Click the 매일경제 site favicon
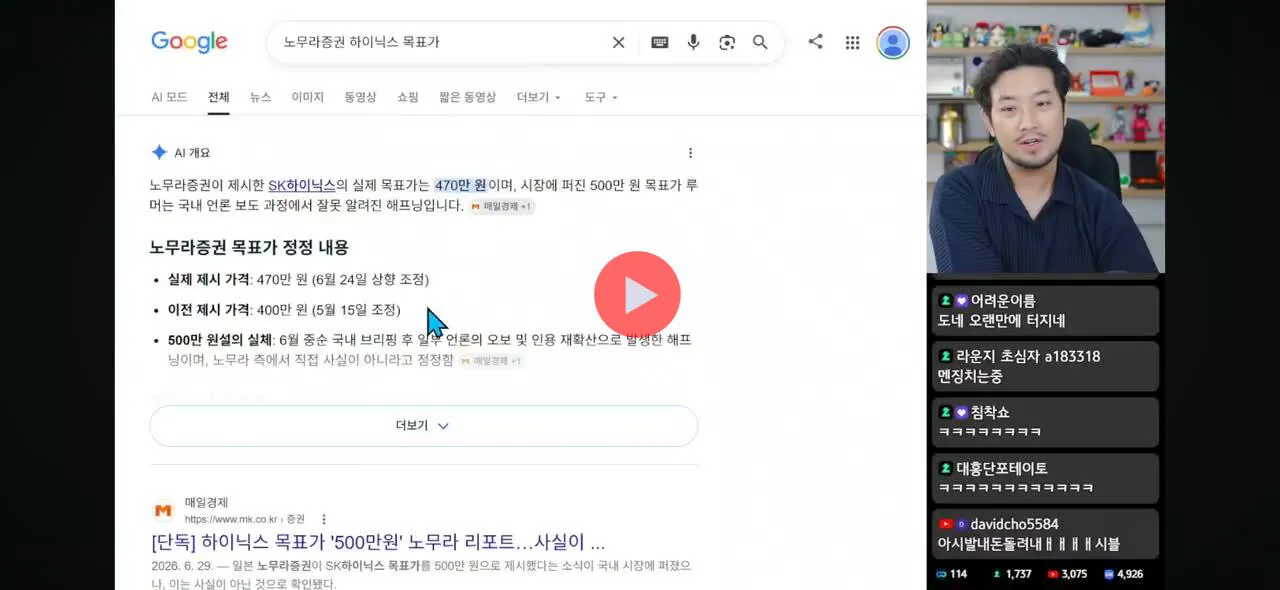This screenshot has width=1280, height=590. coord(163,511)
